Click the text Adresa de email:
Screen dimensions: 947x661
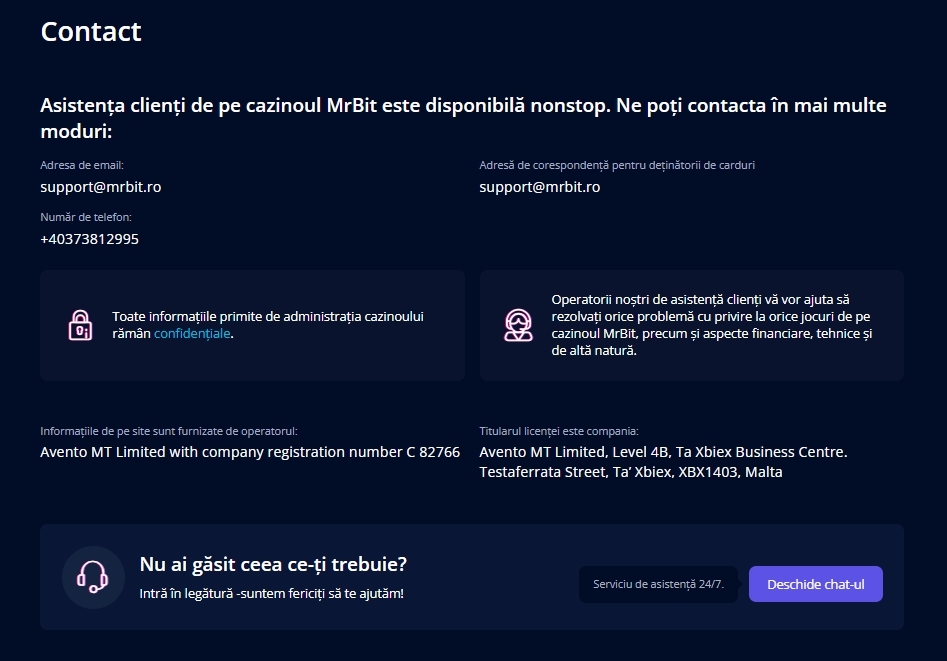pyautogui.click(x=82, y=165)
